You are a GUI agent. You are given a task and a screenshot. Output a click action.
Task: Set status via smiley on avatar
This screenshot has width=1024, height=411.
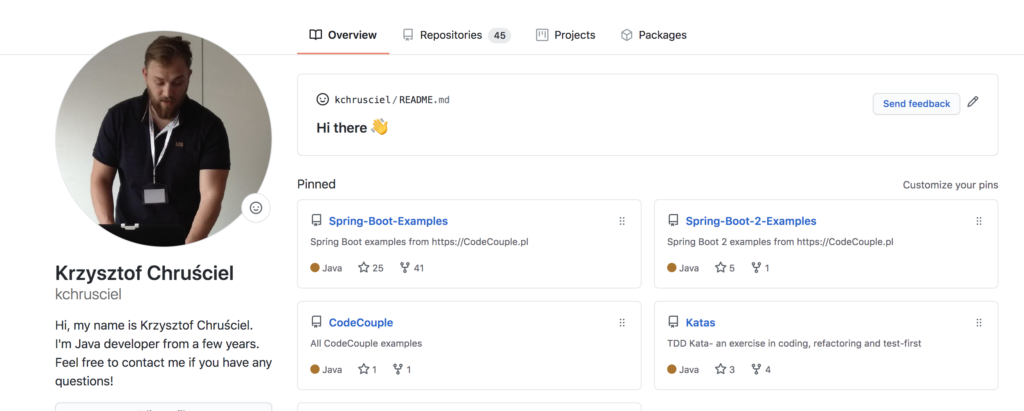tap(256, 208)
